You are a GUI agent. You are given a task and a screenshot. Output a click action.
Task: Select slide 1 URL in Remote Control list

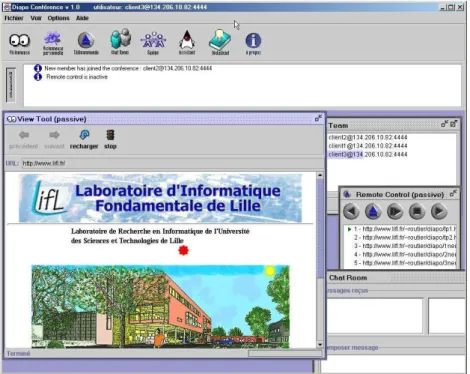click(x=401, y=229)
